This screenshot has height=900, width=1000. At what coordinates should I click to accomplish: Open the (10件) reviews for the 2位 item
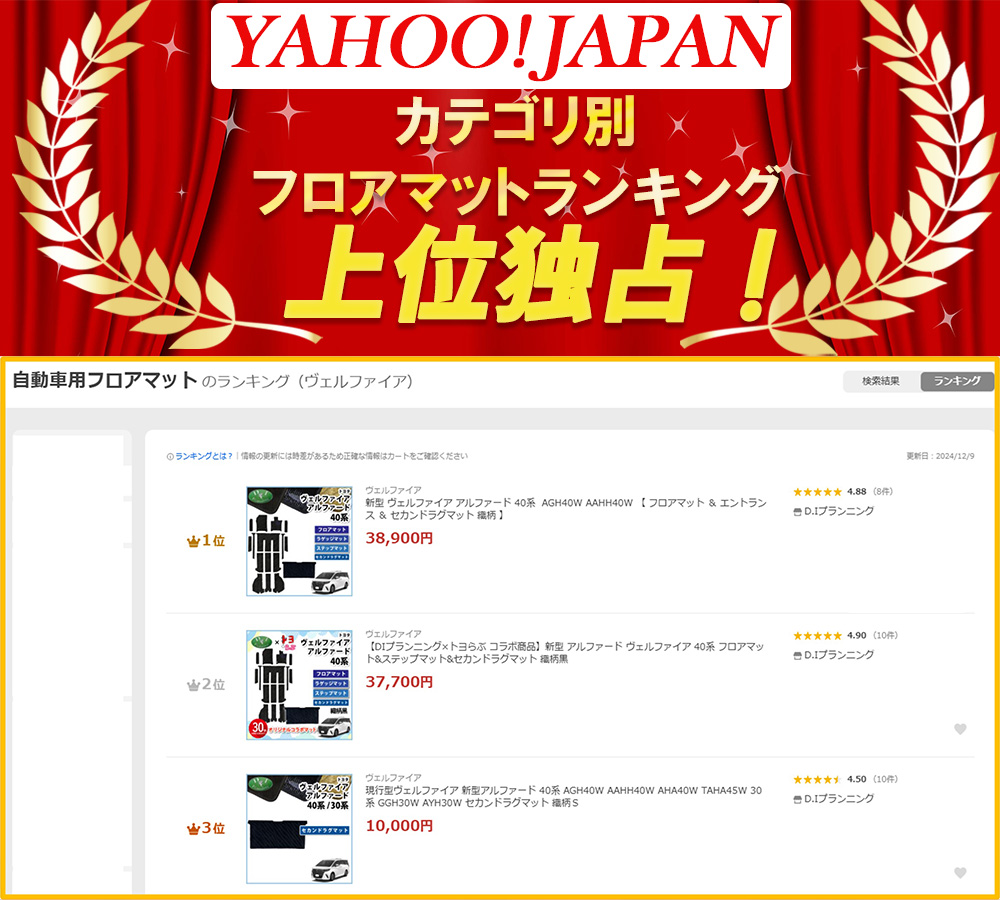coord(885,636)
